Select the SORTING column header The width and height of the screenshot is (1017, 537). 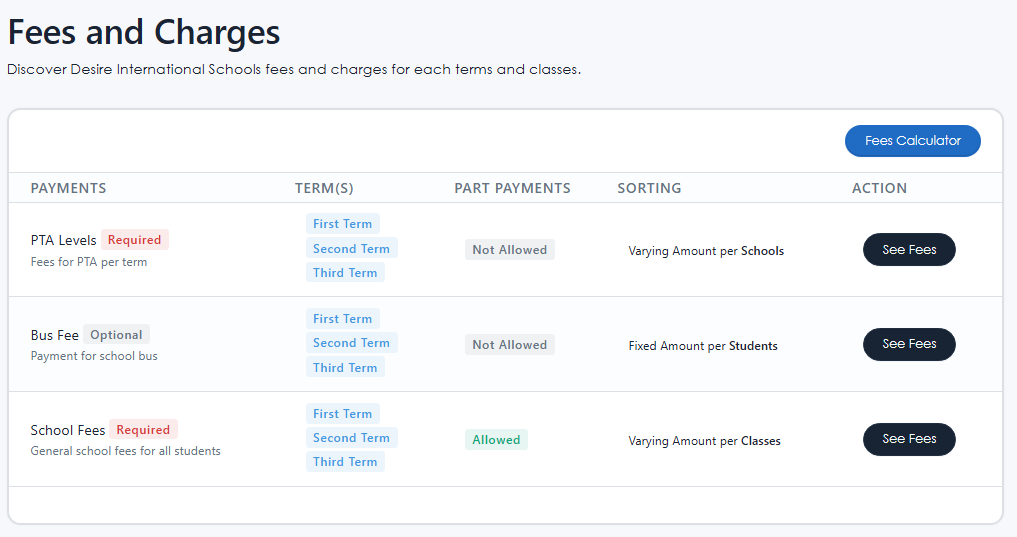[x=649, y=188]
